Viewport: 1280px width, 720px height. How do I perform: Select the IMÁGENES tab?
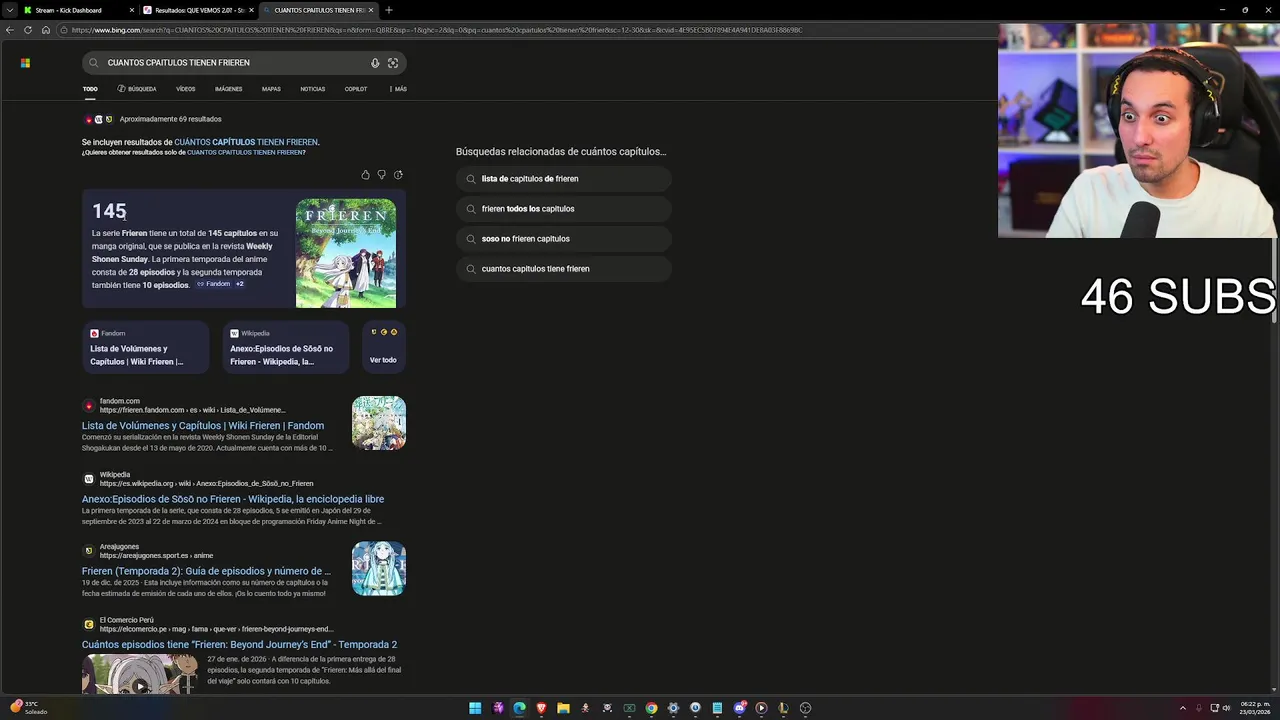point(228,89)
